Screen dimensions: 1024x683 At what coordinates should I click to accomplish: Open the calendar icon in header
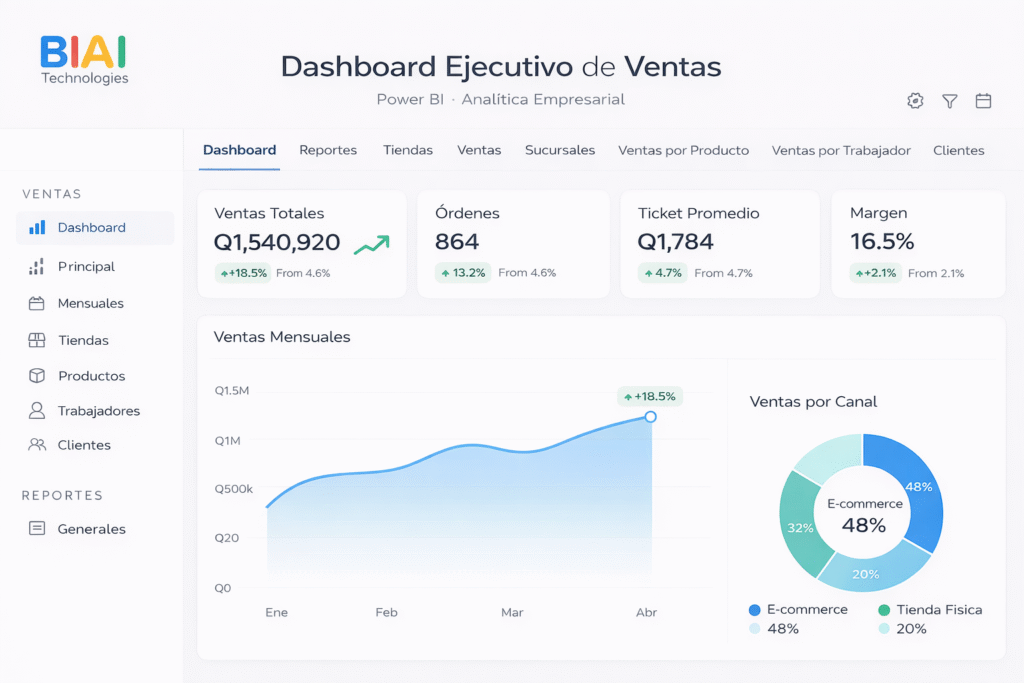point(983,101)
